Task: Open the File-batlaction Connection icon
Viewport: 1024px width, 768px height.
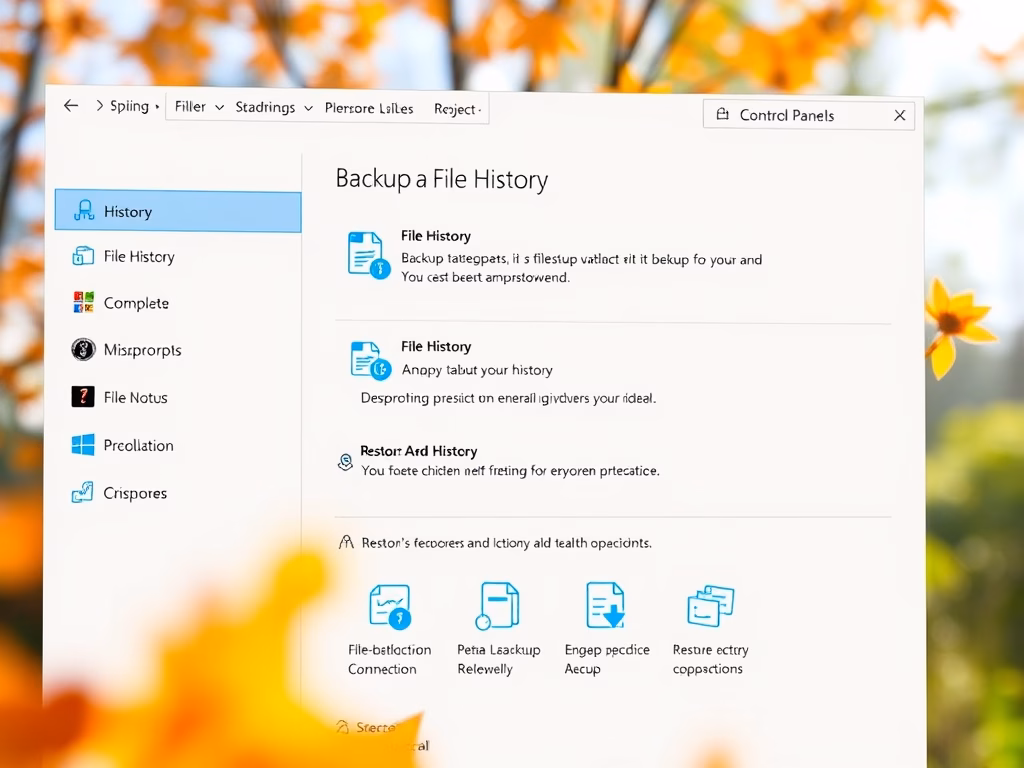Action: click(389, 607)
